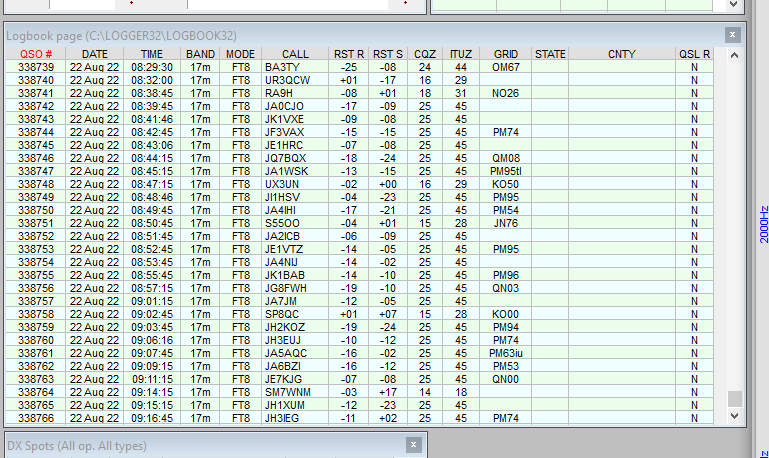Sort by the DATE column header
Viewport: 769px width, 458px height.
click(95, 54)
